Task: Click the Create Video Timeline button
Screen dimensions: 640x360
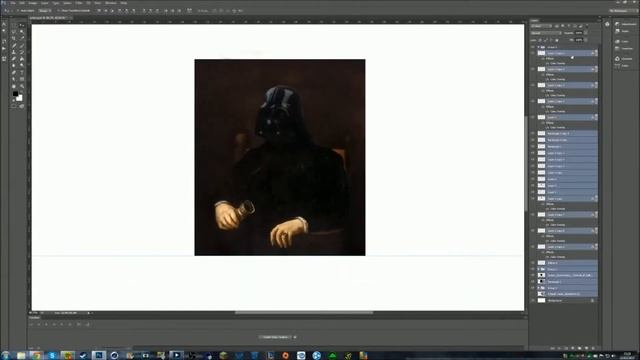Action: pyautogui.click(x=276, y=337)
